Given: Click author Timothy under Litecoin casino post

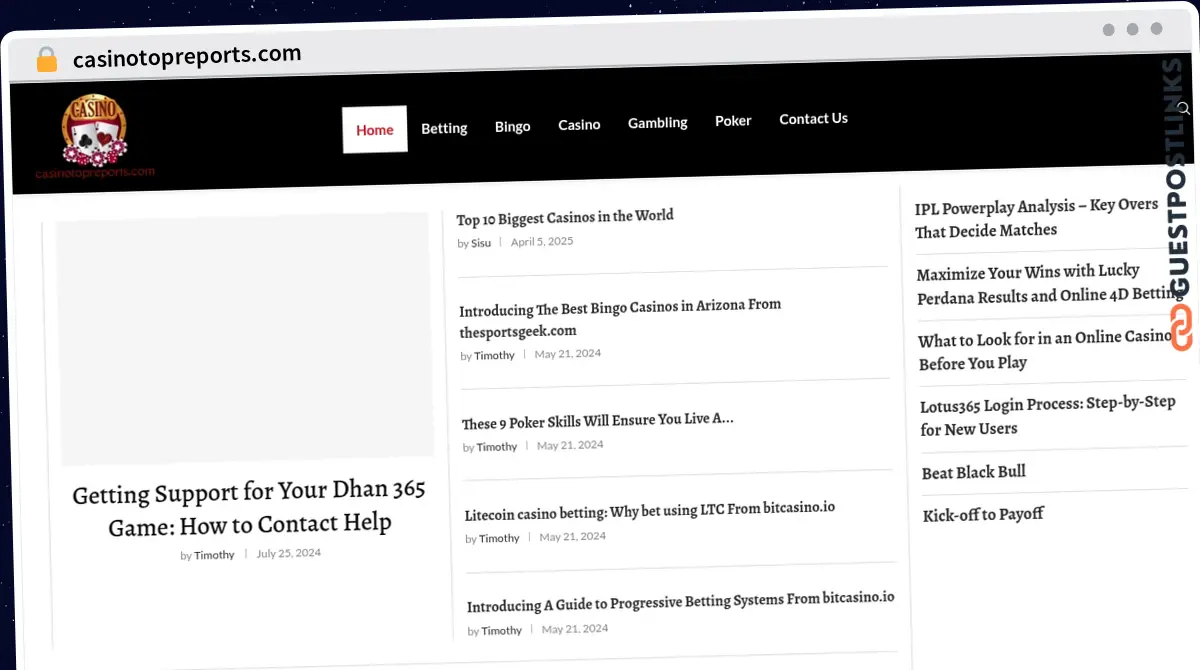Looking at the screenshot, I should coord(499,538).
